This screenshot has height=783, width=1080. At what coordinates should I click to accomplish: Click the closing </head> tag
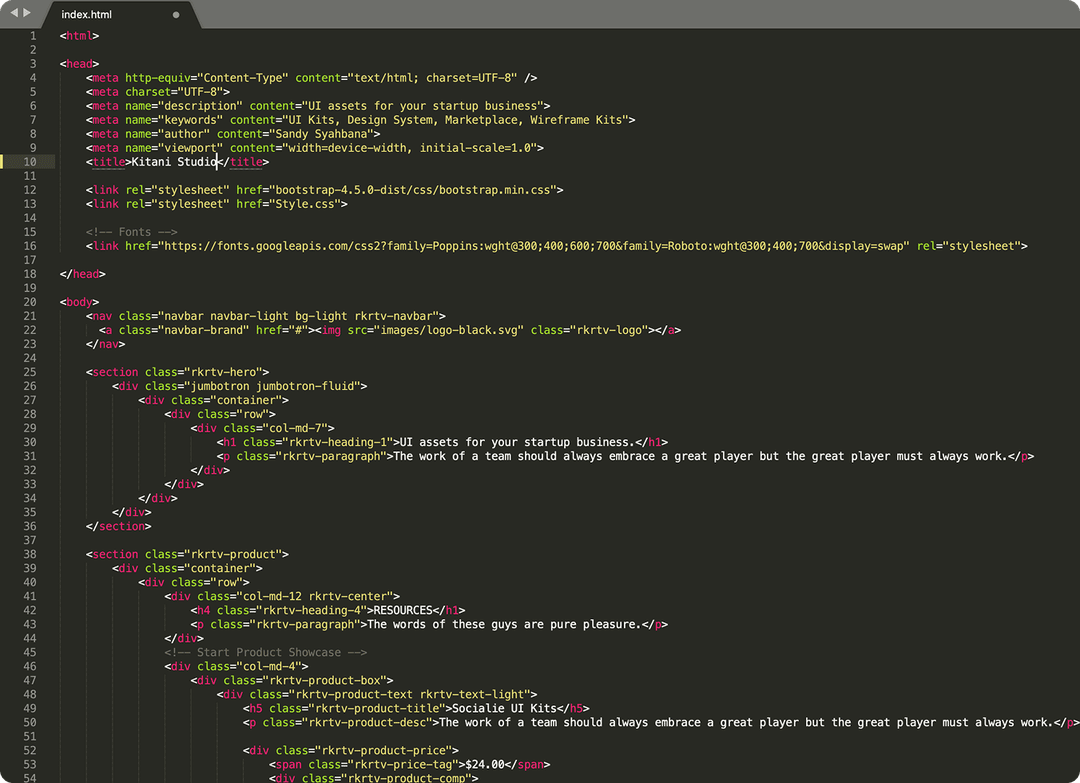point(83,274)
